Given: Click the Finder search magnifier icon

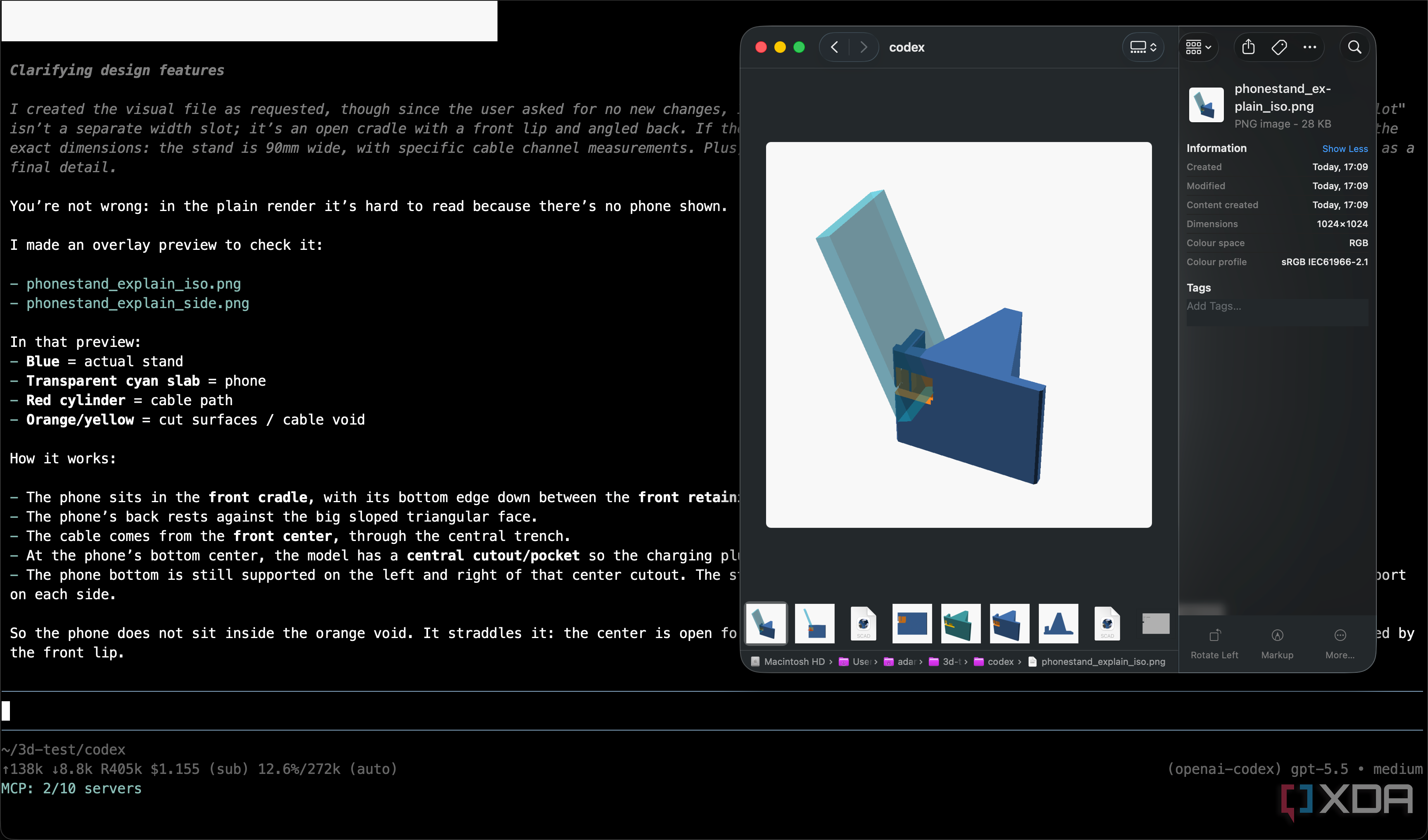Looking at the screenshot, I should pos(1354,47).
